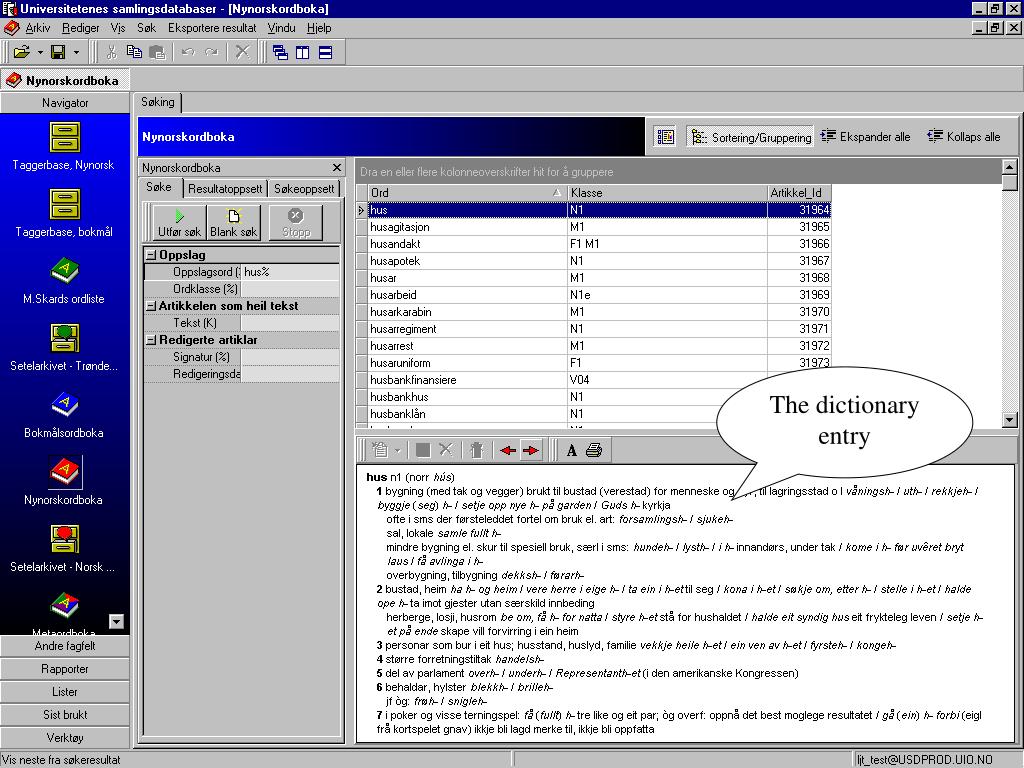Collapse the Redigerte artiklar section

tap(151, 340)
